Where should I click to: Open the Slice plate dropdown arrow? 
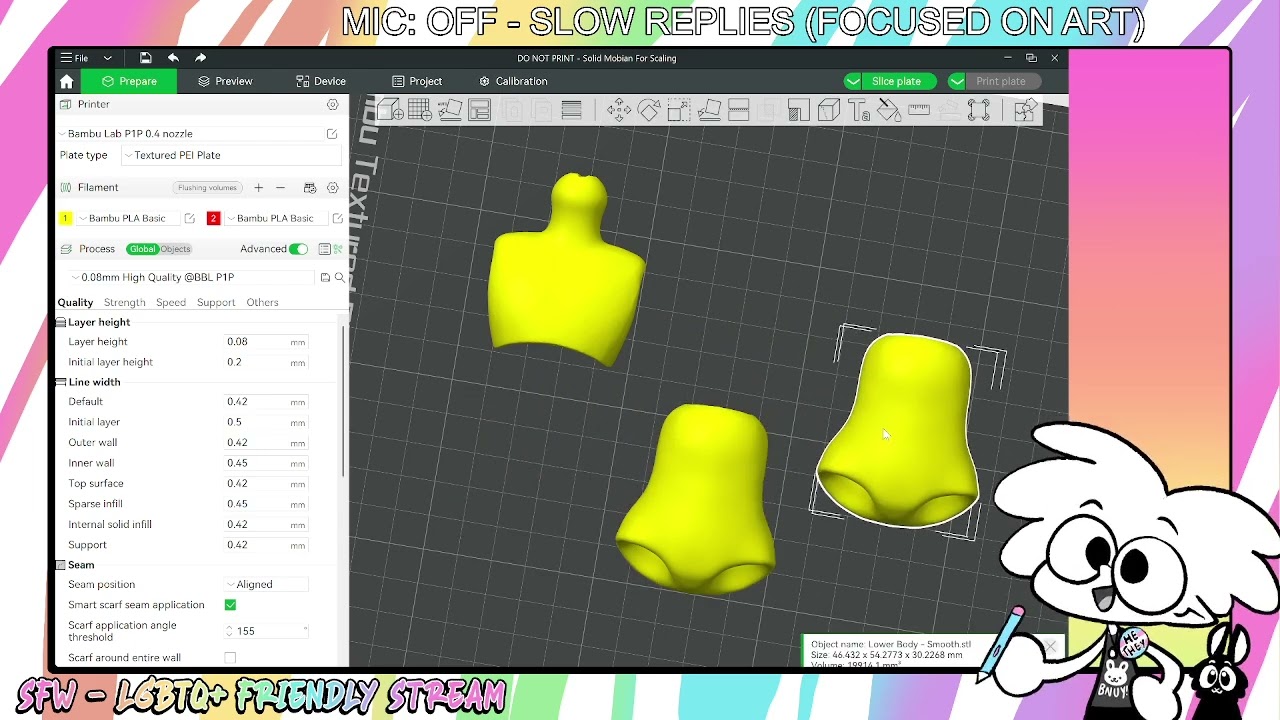(852, 81)
